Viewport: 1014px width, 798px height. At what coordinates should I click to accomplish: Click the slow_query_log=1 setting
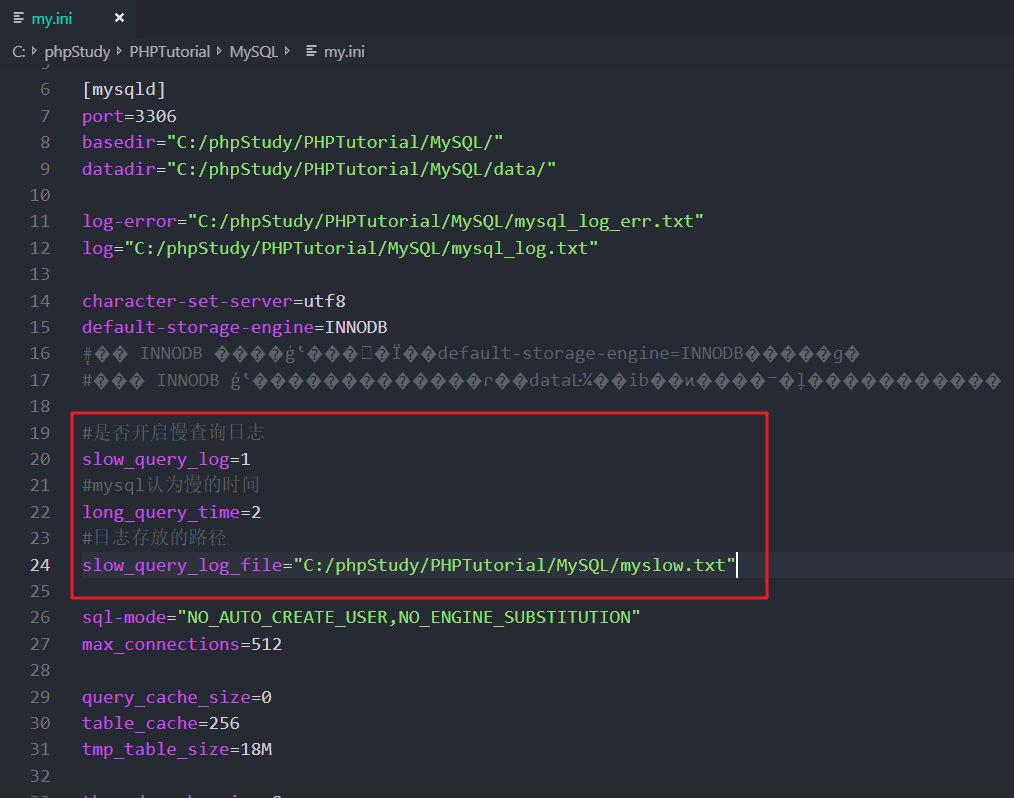tap(163, 458)
